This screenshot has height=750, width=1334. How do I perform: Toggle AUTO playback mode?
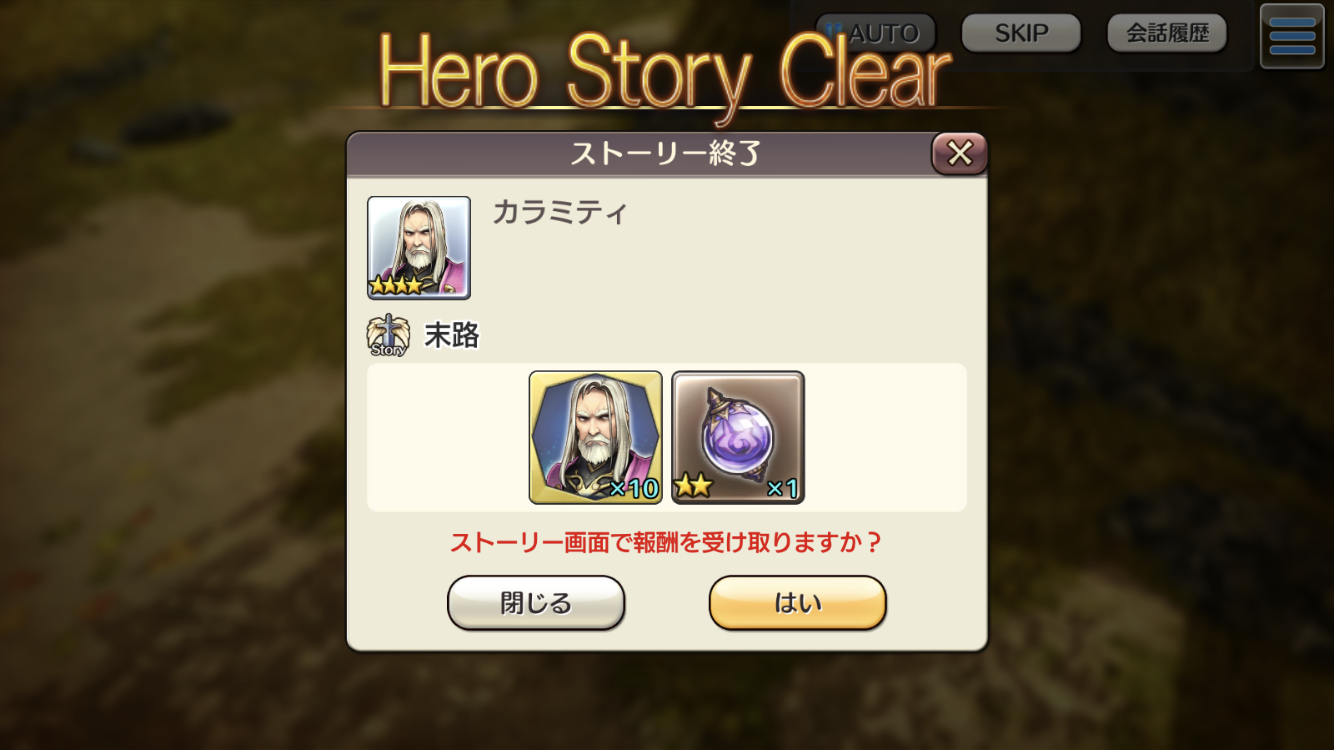(x=876, y=33)
